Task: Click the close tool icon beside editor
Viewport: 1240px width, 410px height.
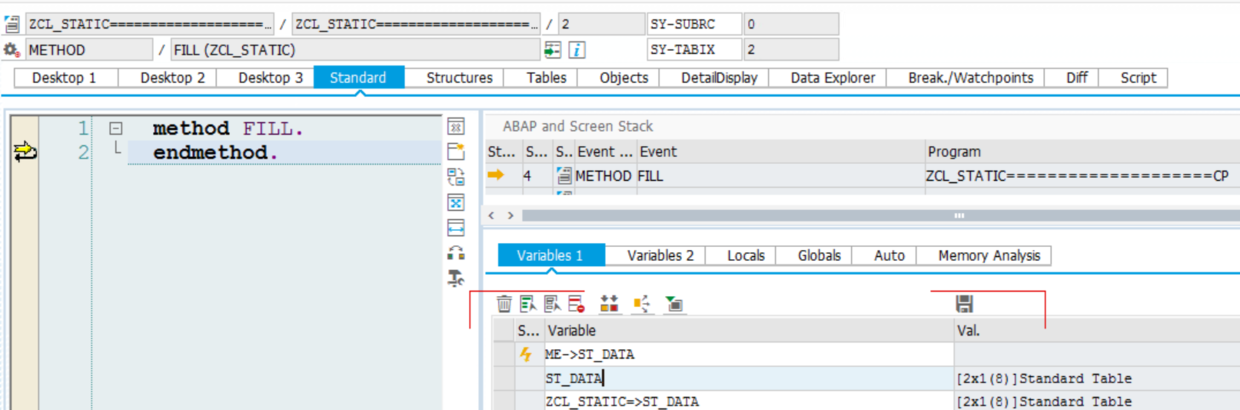Action: (x=456, y=127)
